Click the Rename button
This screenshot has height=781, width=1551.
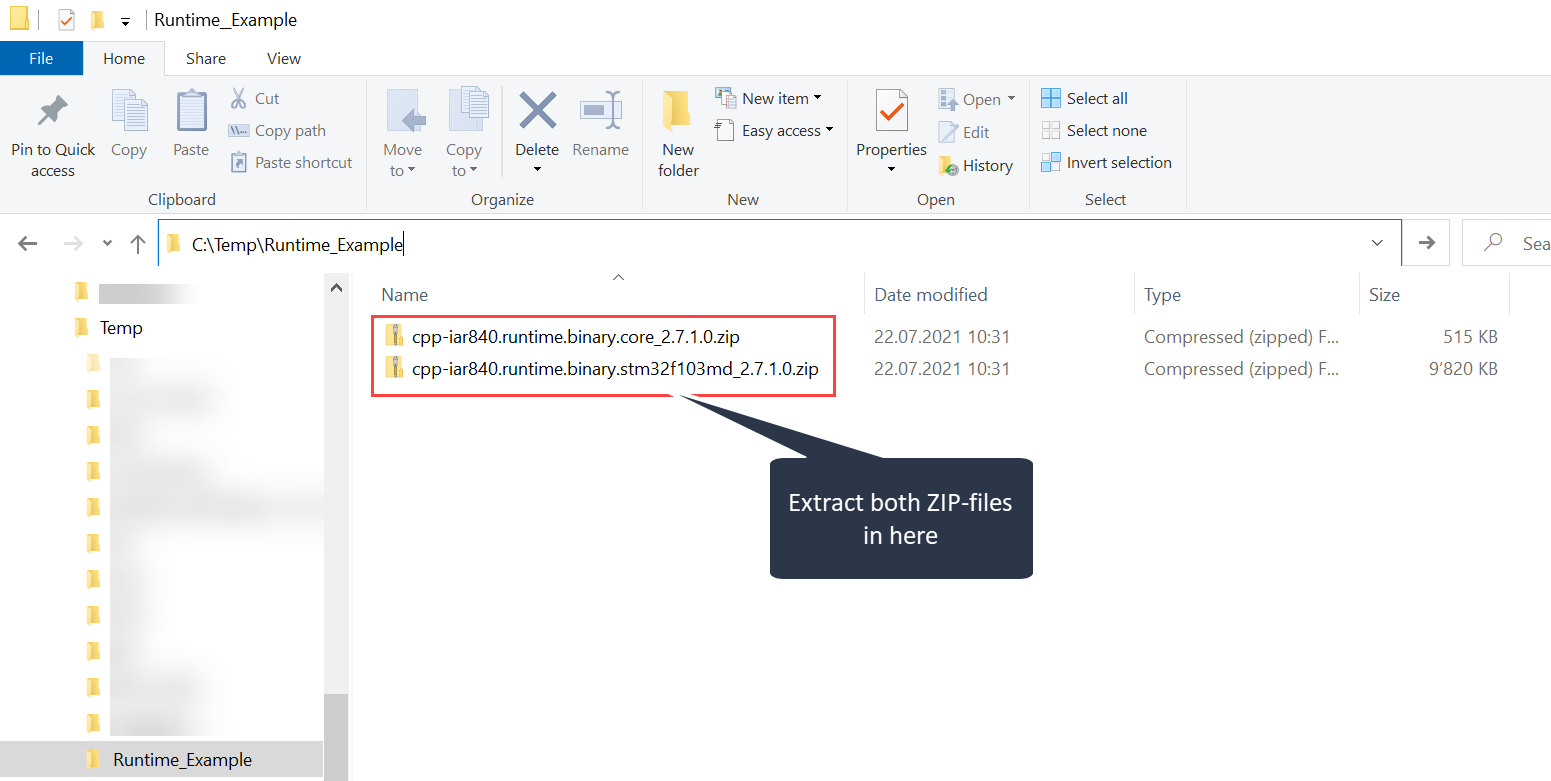point(601,124)
